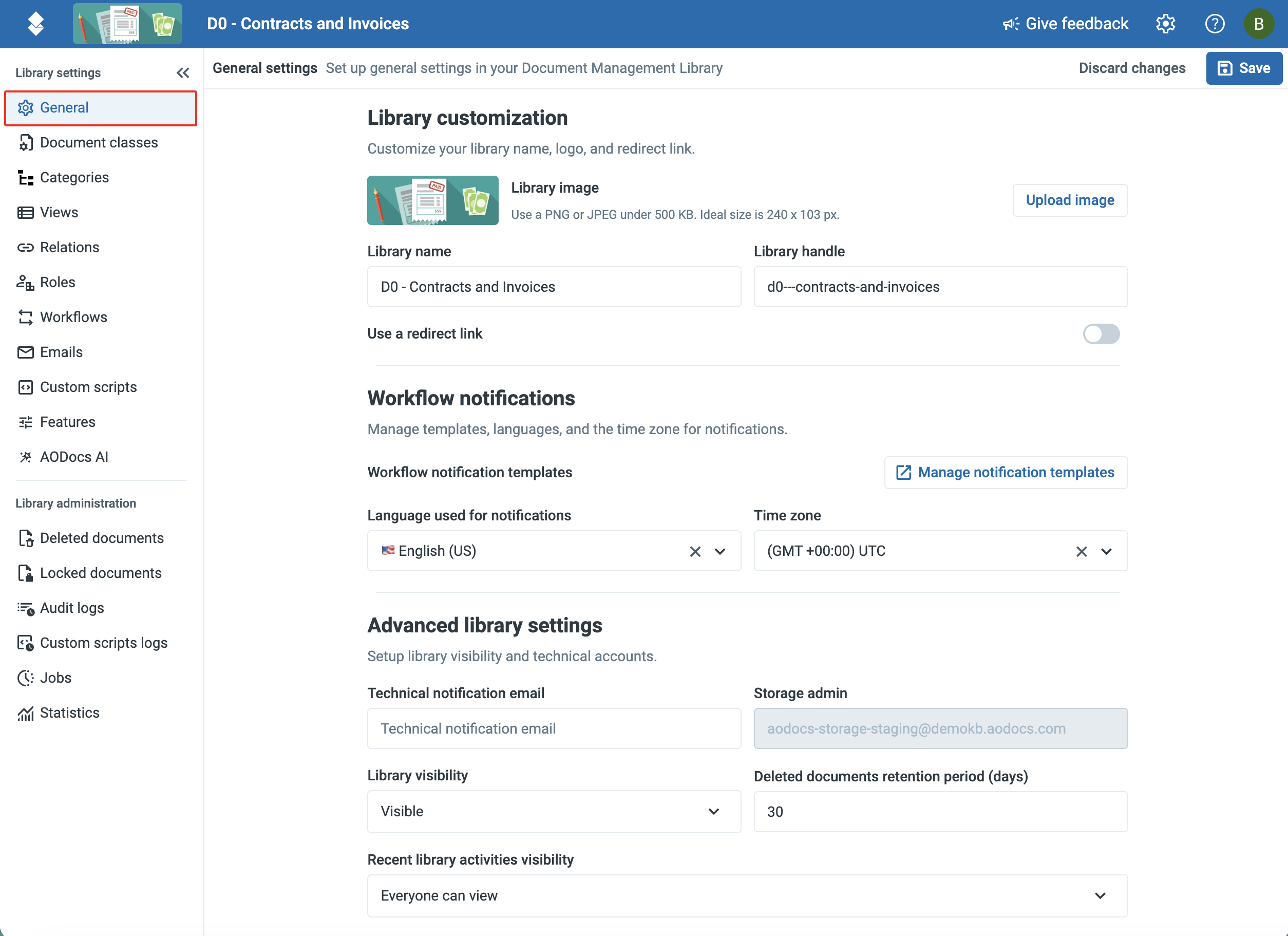This screenshot has height=936, width=1288.
Task: Click the AODocs AI sparkle icon
Action: pyautogui.click(x=26, y=457)
